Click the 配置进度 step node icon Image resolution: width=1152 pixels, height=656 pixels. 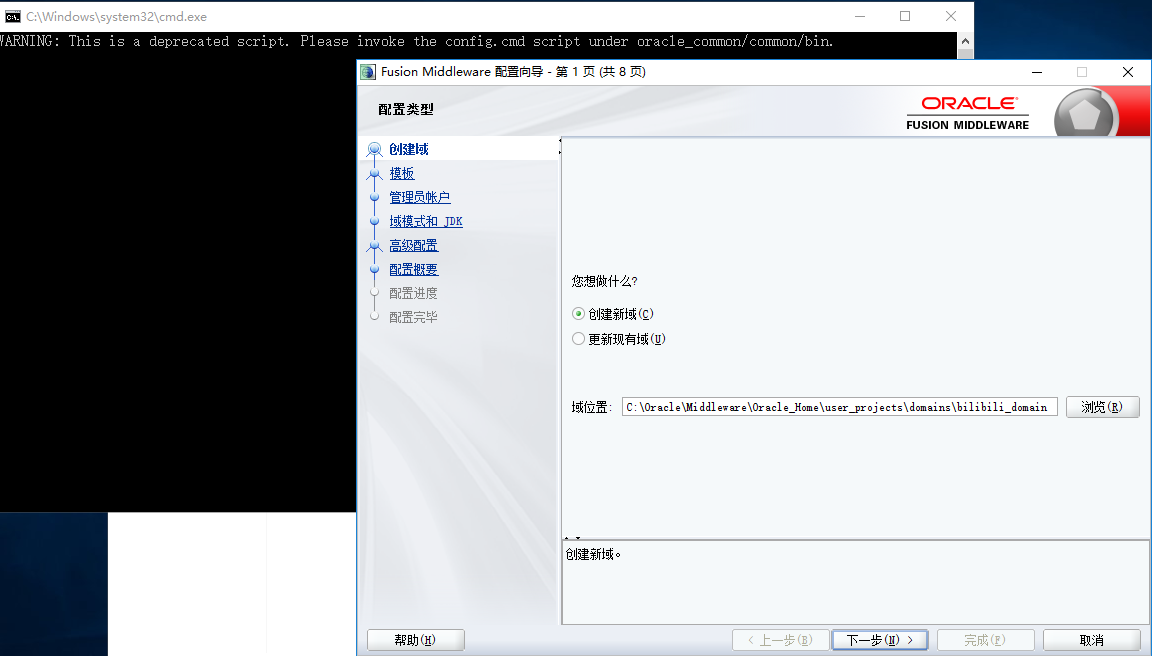pos(375,292)
